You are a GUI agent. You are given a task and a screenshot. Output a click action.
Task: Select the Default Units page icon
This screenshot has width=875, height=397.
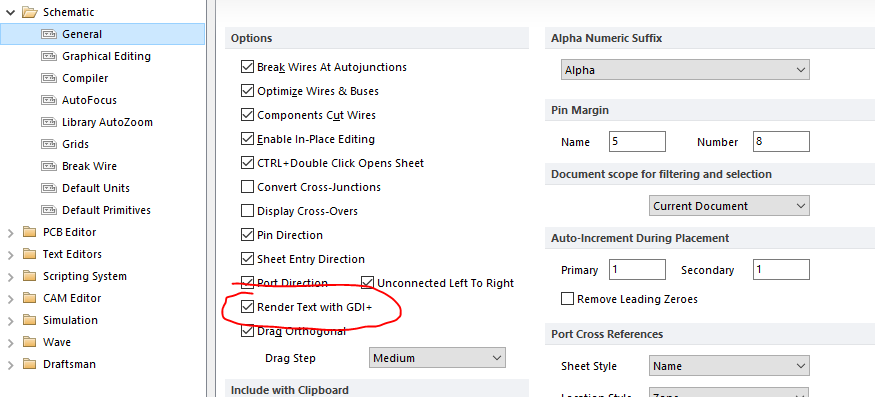click(x=49, y=188)
